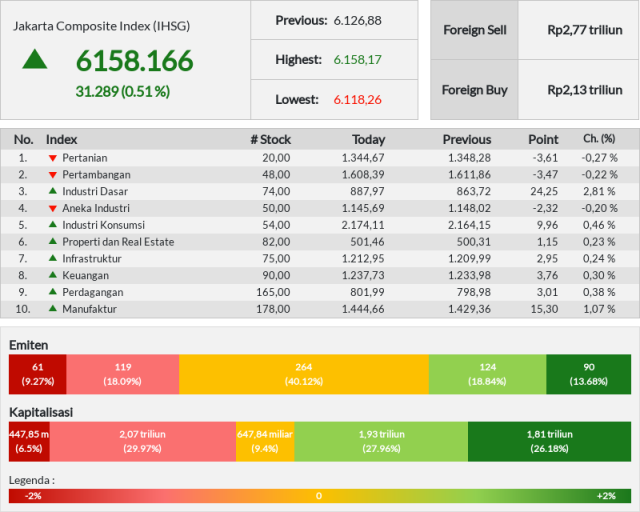
Task: Click the green up arrow beside Infrastruktur
Action: coord(53,258)
